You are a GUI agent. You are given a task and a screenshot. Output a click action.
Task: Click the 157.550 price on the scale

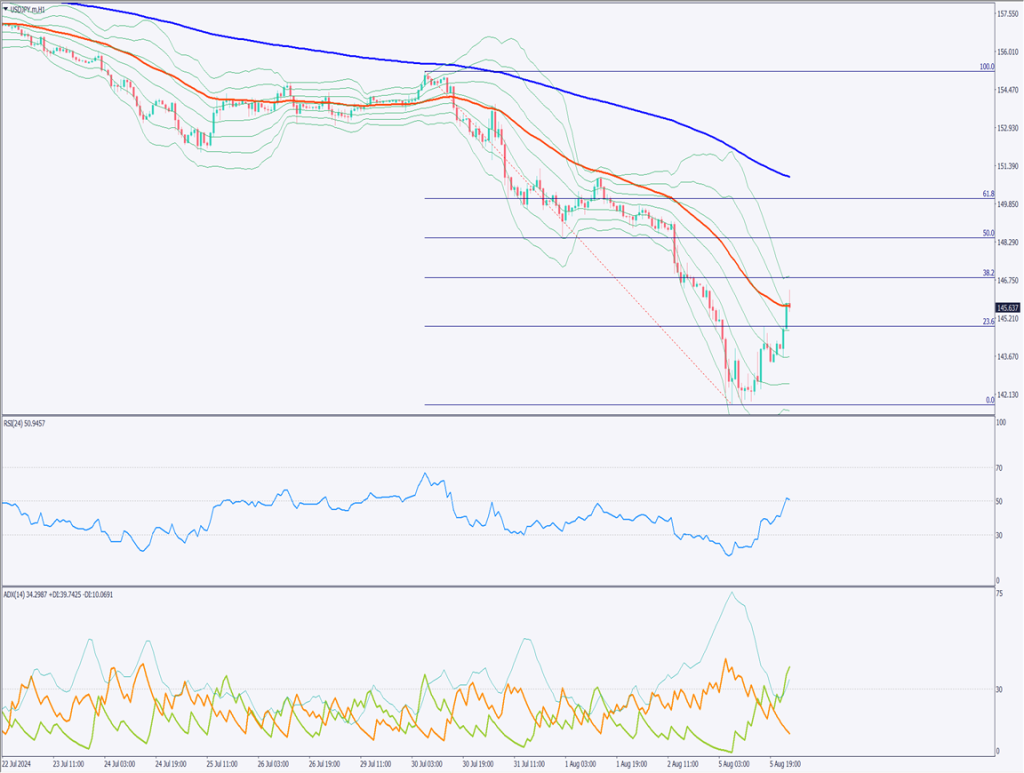point(1007,14)
